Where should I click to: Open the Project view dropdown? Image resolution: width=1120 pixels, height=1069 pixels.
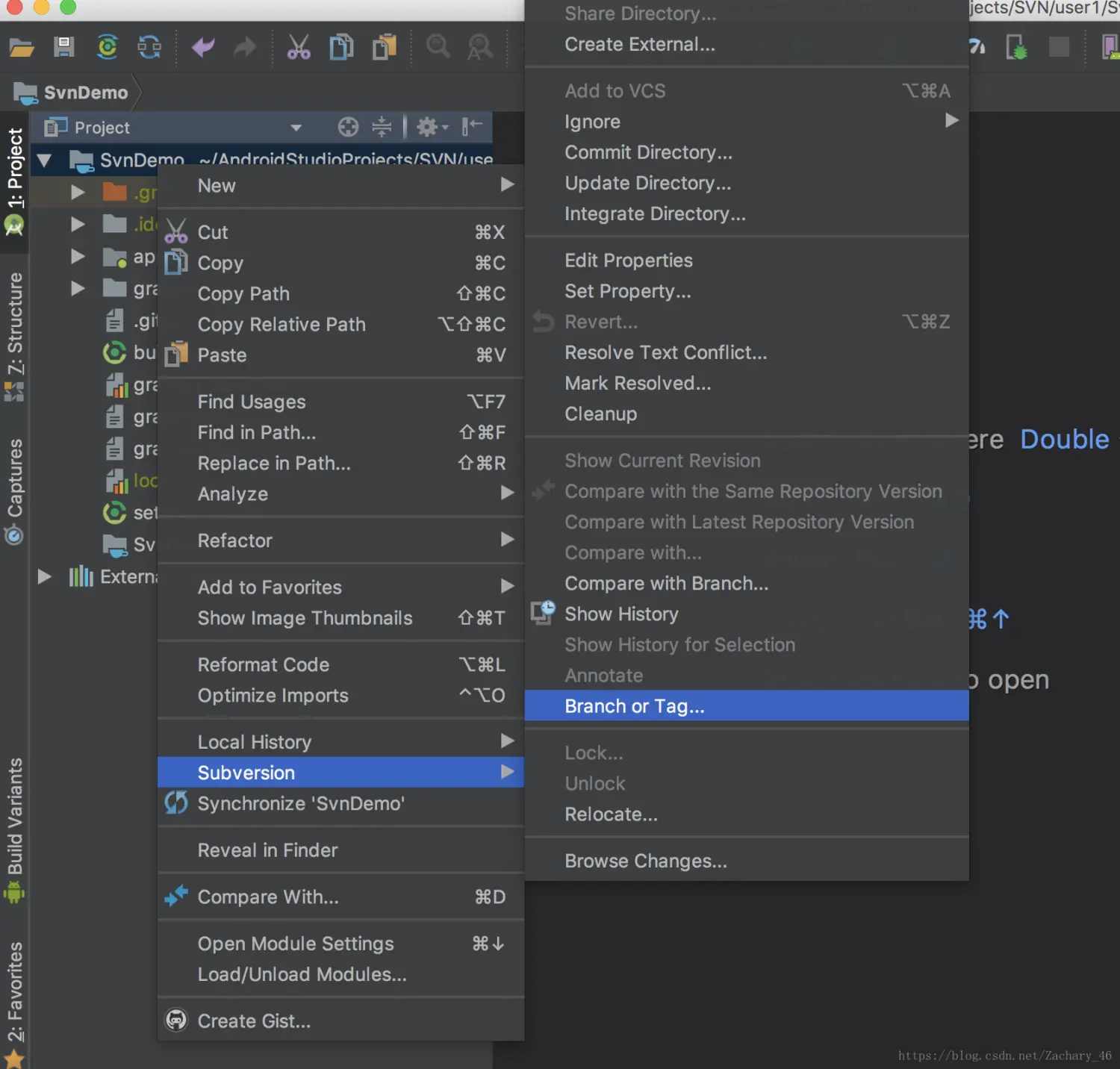click(x=296, y=128)
